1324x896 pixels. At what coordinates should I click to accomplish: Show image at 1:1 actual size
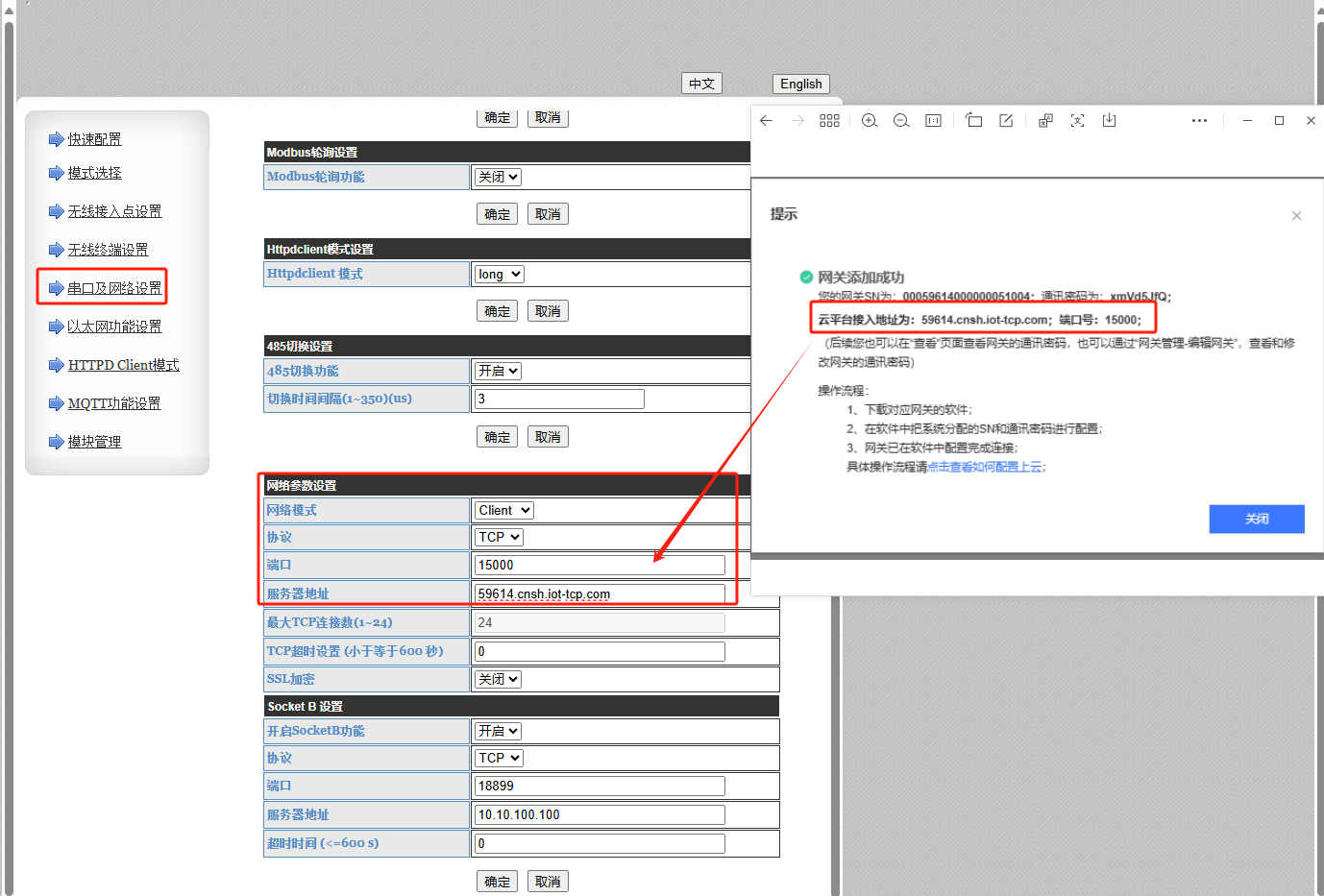(933, 120)
